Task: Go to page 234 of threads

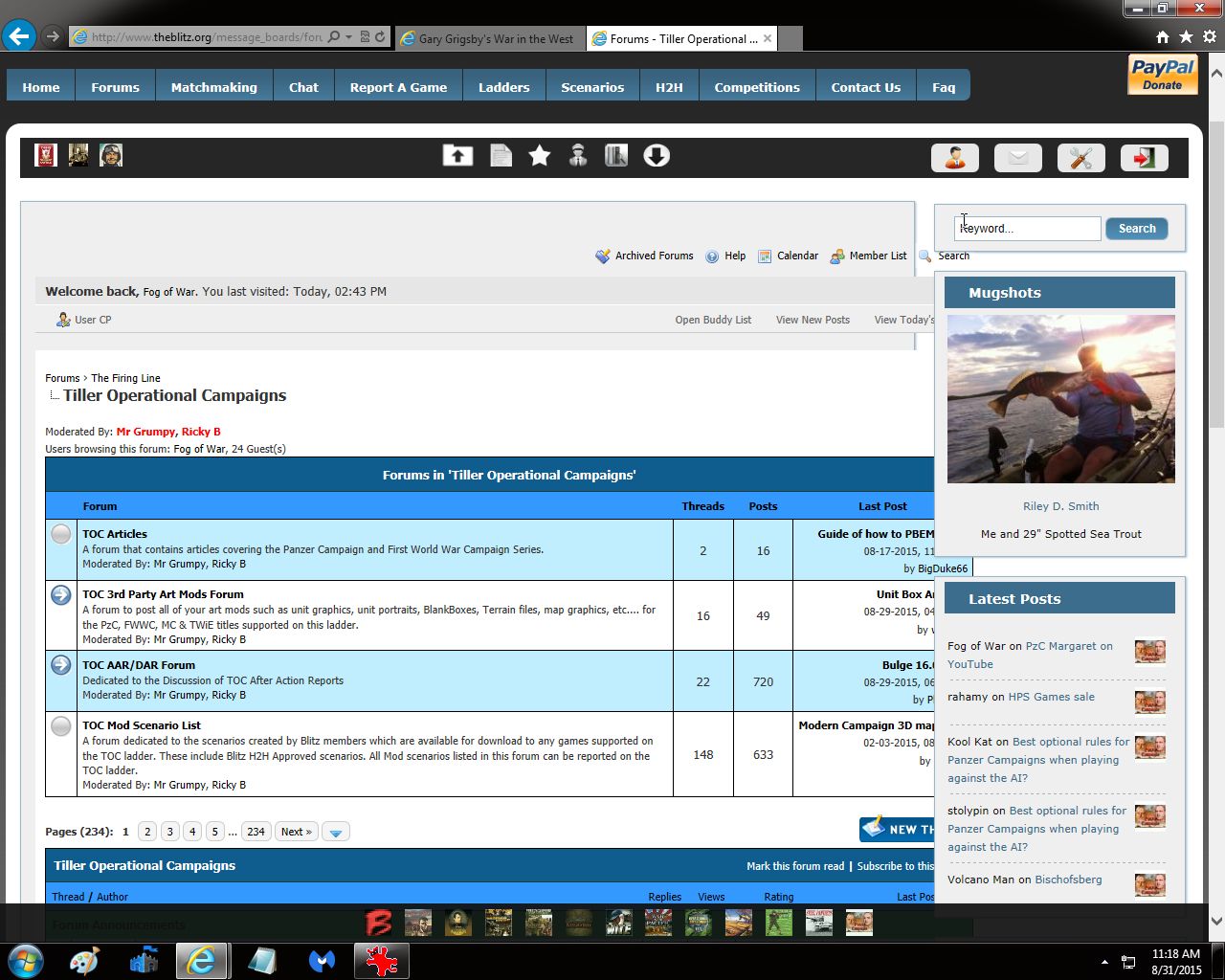Action: point(256,832)
